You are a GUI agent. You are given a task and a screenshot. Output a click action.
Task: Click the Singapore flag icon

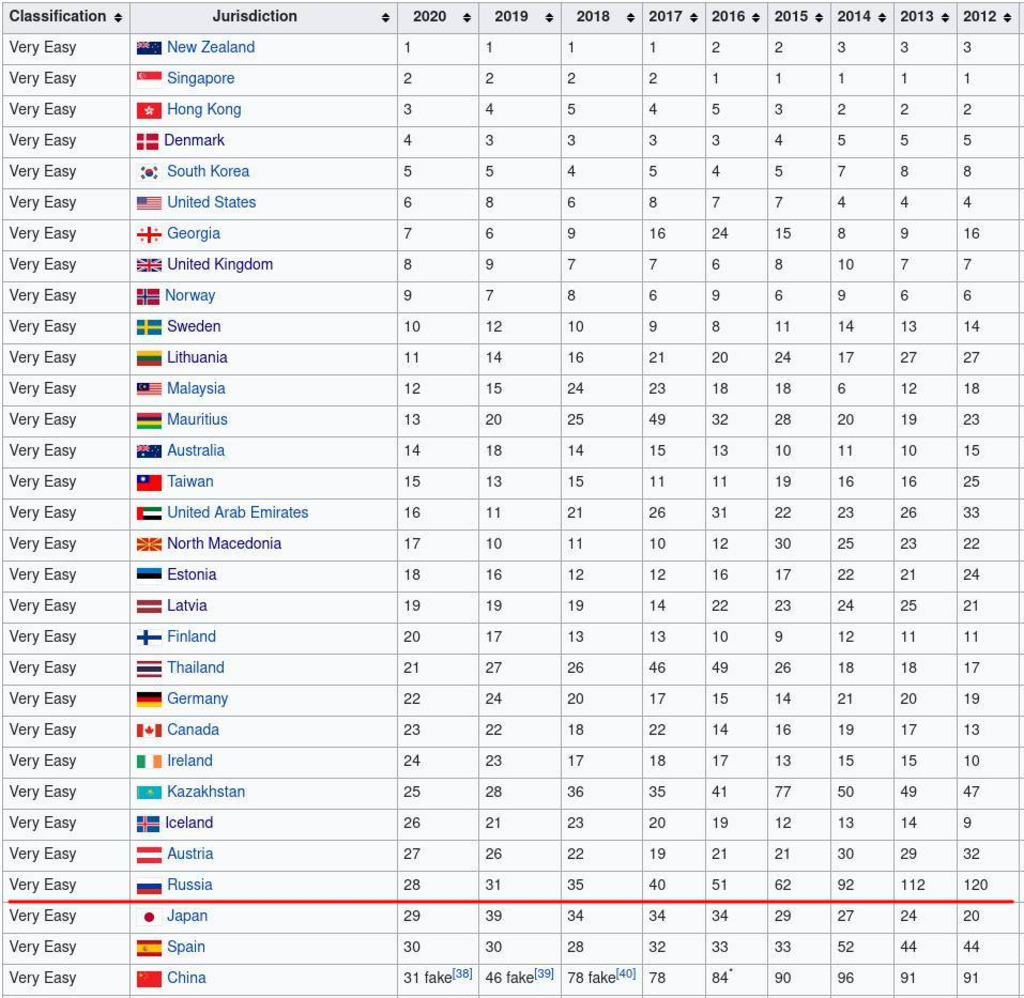pos(149,79)
